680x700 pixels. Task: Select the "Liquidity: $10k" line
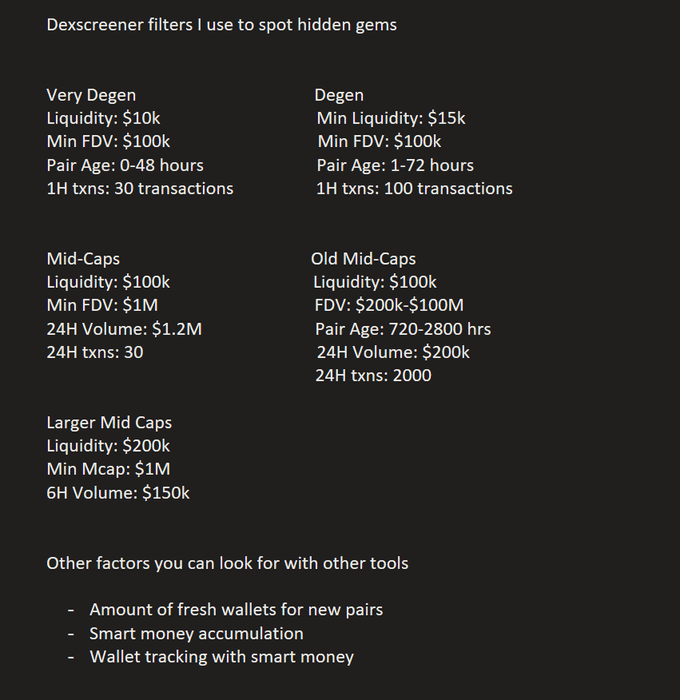pyautogui.click(x=103, y=118)
